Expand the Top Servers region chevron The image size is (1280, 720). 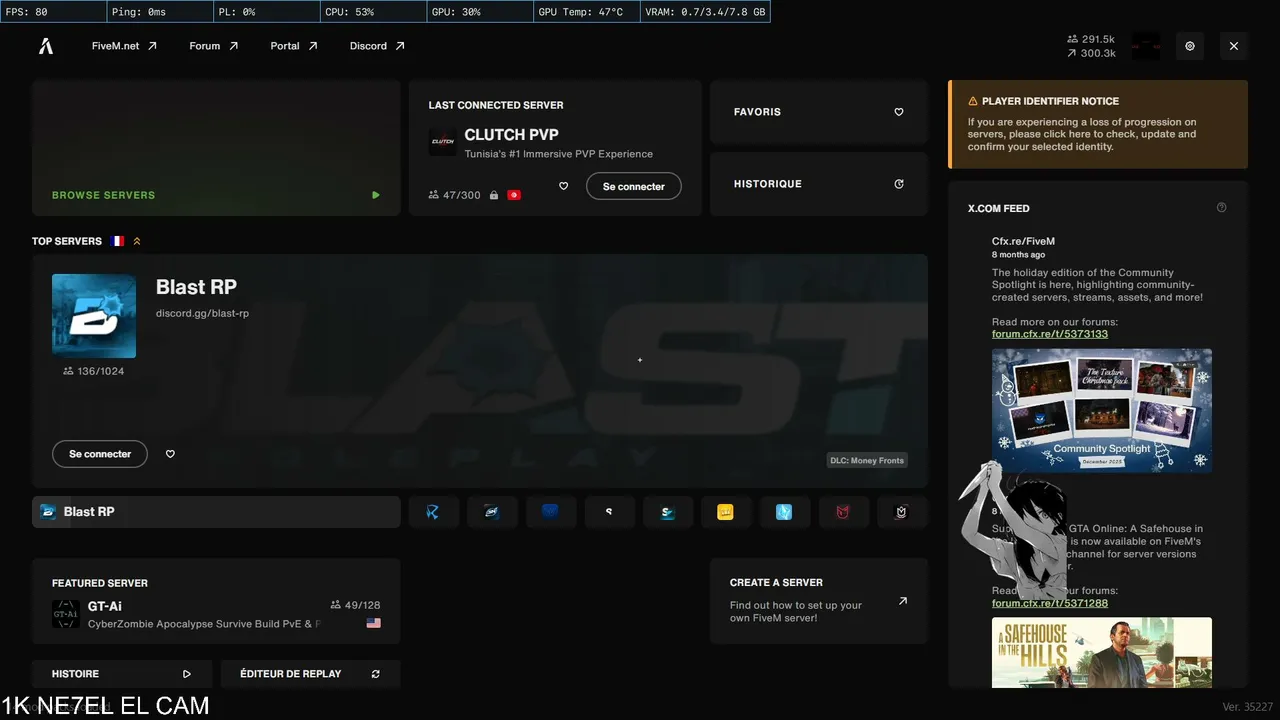137,241
